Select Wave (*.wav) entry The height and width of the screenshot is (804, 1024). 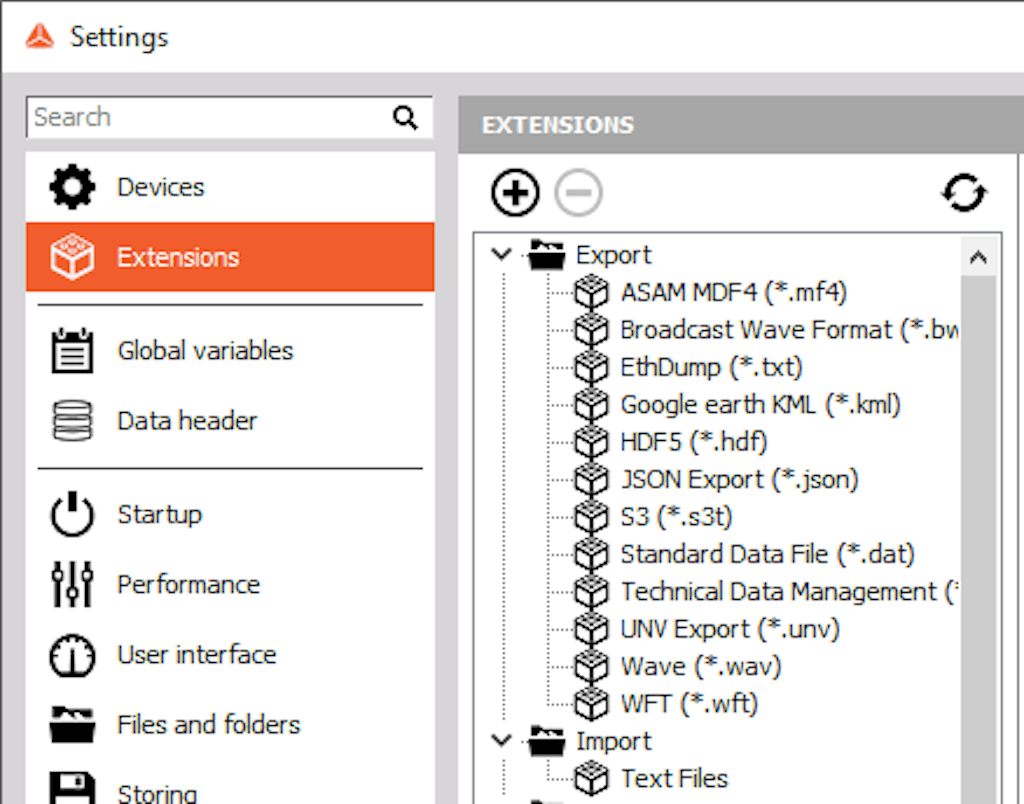[701, 667]
